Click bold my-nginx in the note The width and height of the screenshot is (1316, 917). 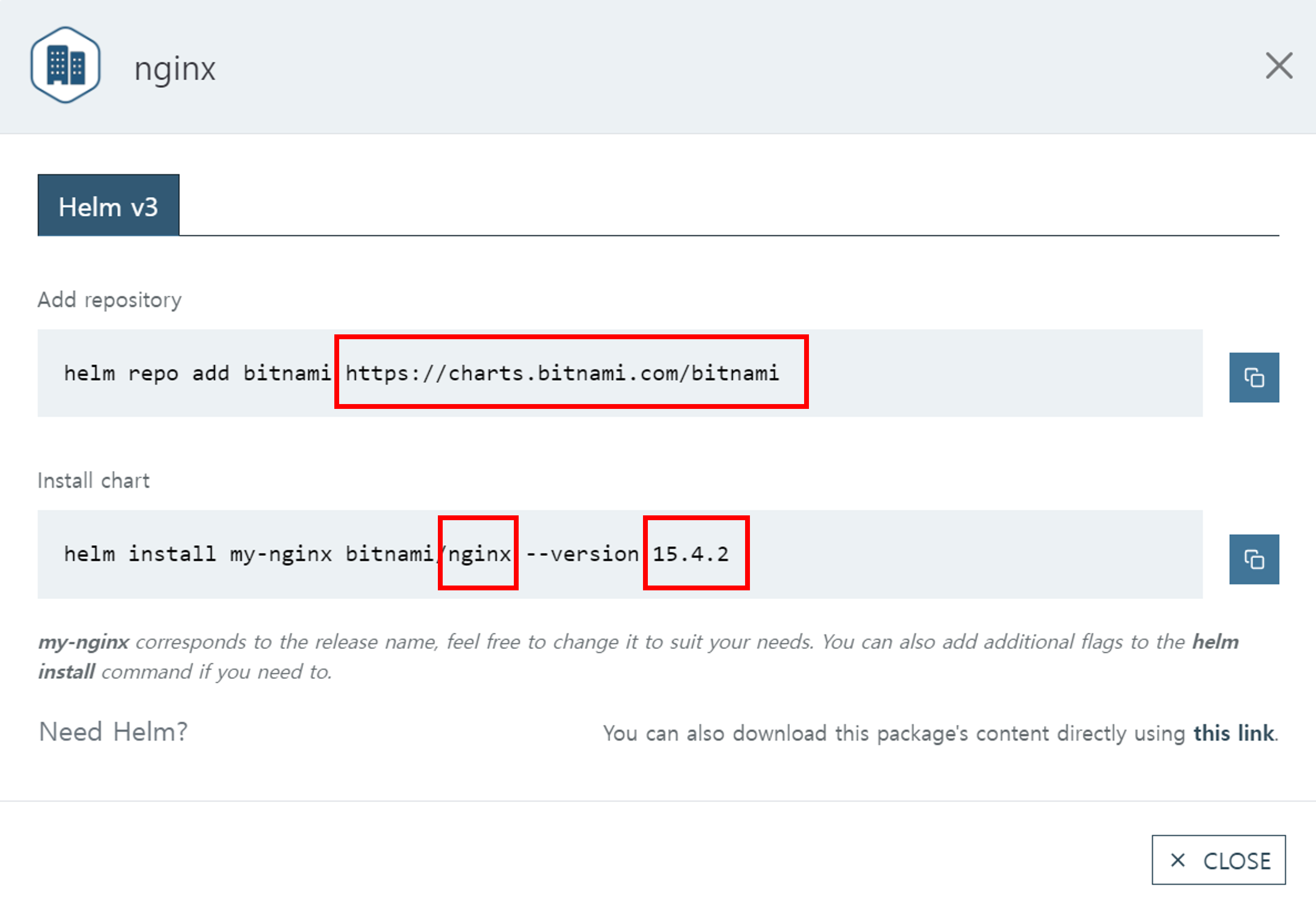(x=84, y=642)
